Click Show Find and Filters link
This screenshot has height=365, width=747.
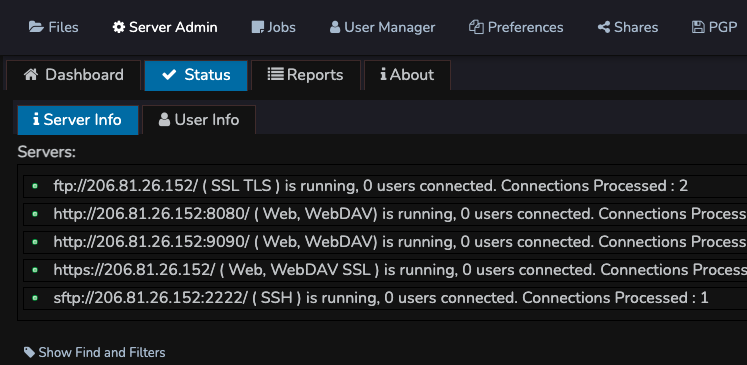[94, 353]
